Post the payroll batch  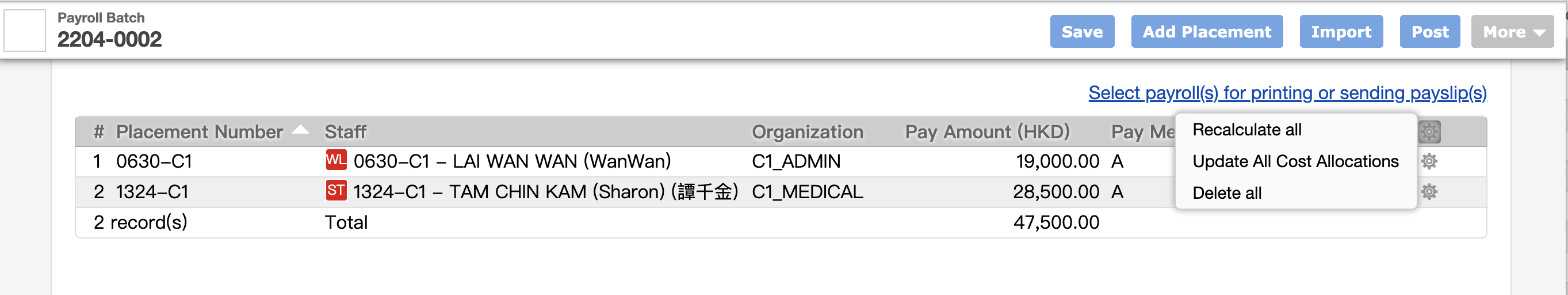[x=1429, y=32]
